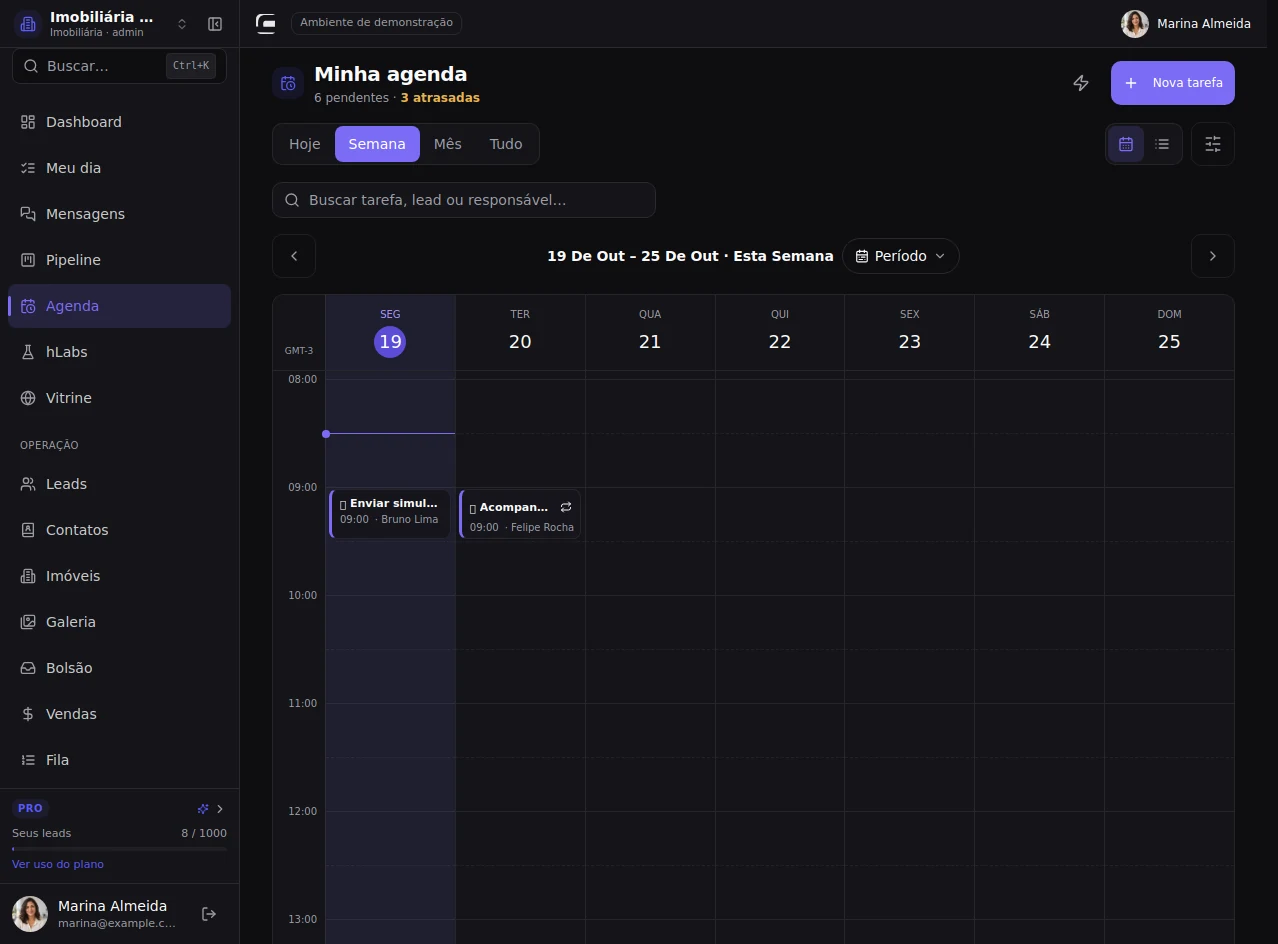1278x944 pixels.
Task: Click the Buscar tarefa search field
Action: (464, 200)
